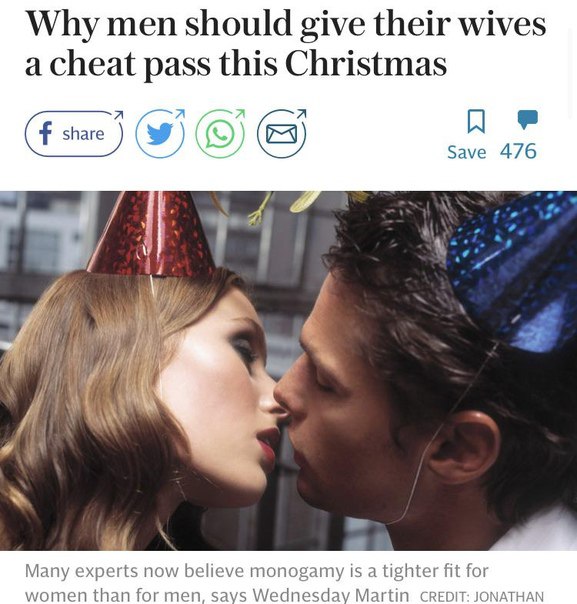Click arrow on the email share circle
The height and width of the screenshot is (604, 577).
(x=302, y=114)
